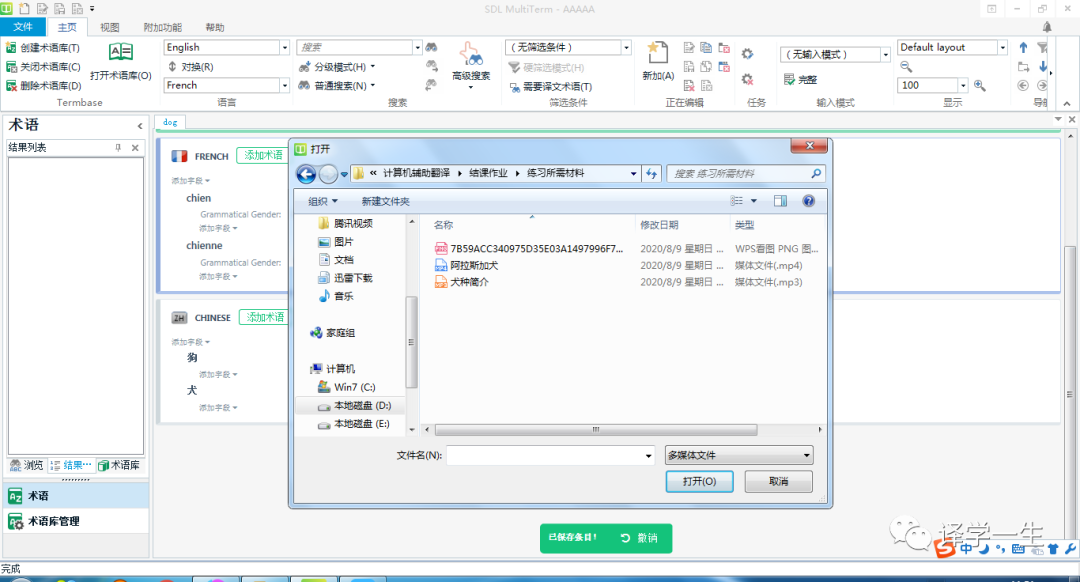Viewport: 1080px width, 582px height.
Task: Click the blue up arrow navigation icon
Action: [1023, 48]
